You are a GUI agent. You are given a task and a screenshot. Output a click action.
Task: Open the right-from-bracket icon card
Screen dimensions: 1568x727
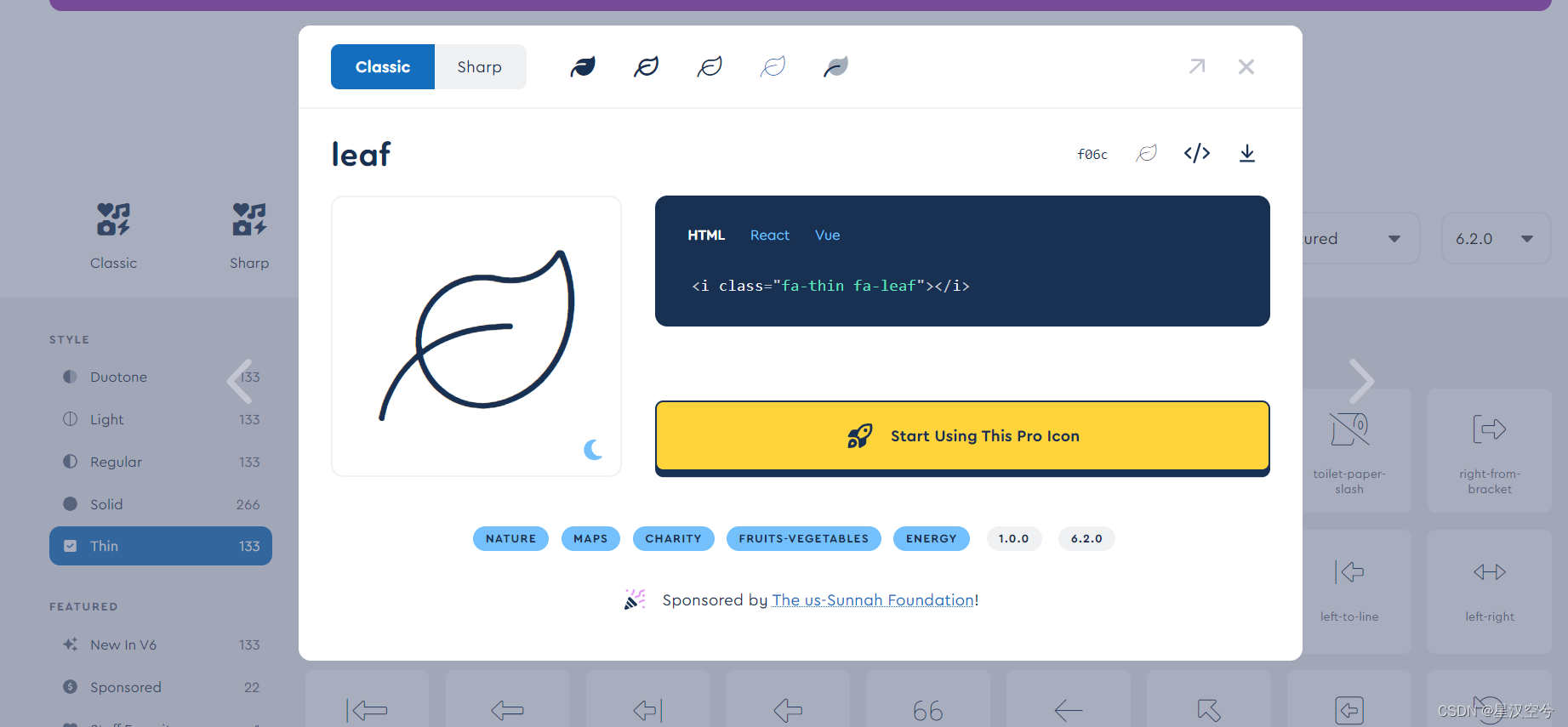tap(1490, 451)
